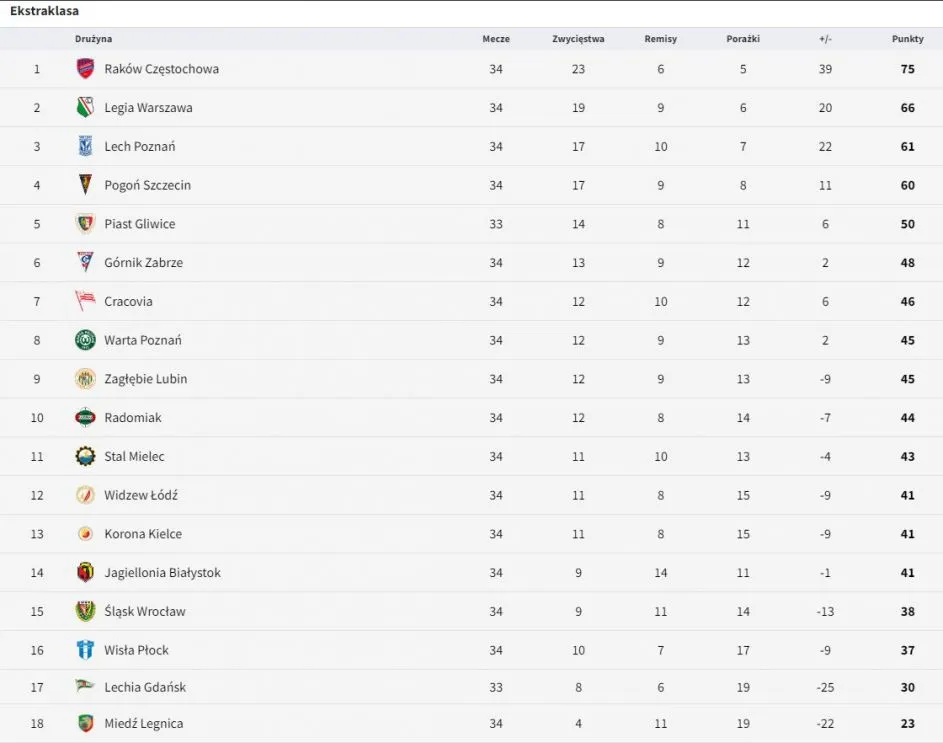Click the Legia Warszawa club crest
Viewport: 943px width, 743px height.
[85, 108]
